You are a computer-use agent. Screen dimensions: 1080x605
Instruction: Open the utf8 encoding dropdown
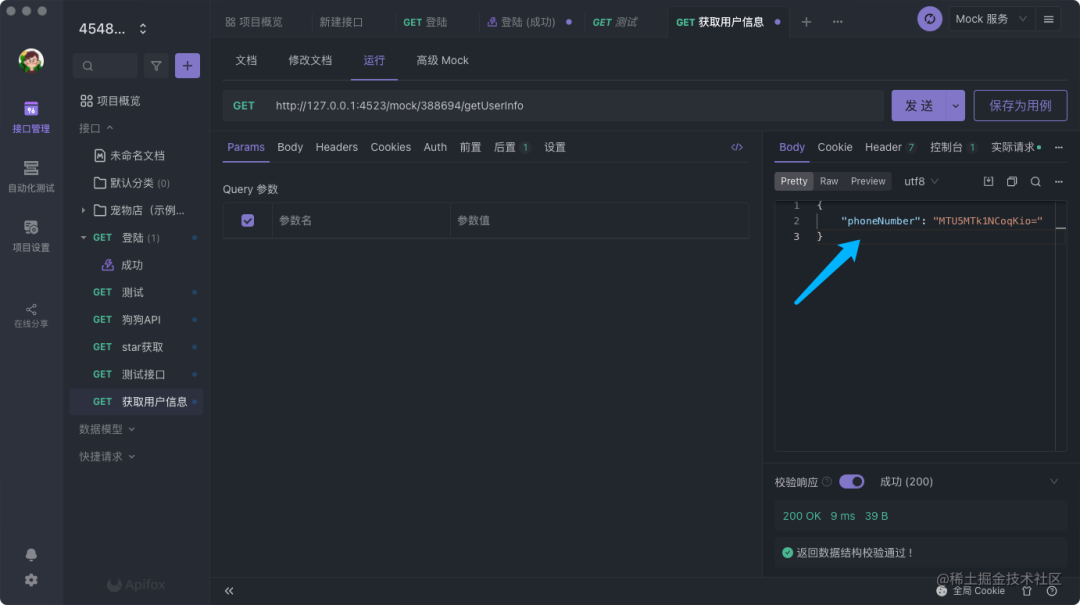[x=921, y=181]
